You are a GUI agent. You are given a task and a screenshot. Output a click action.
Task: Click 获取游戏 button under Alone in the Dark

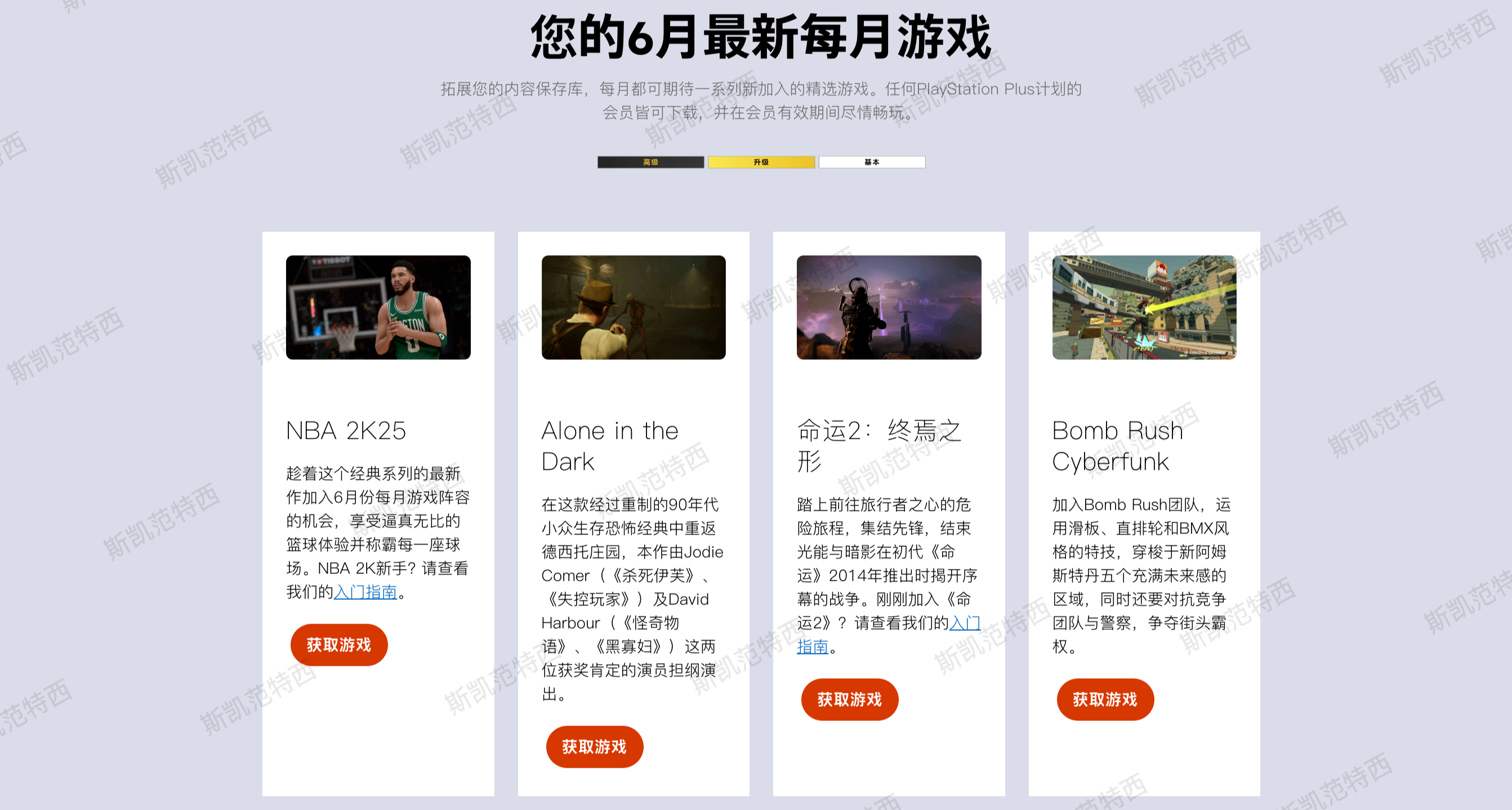pyautogui.click(x=595, y=746)
